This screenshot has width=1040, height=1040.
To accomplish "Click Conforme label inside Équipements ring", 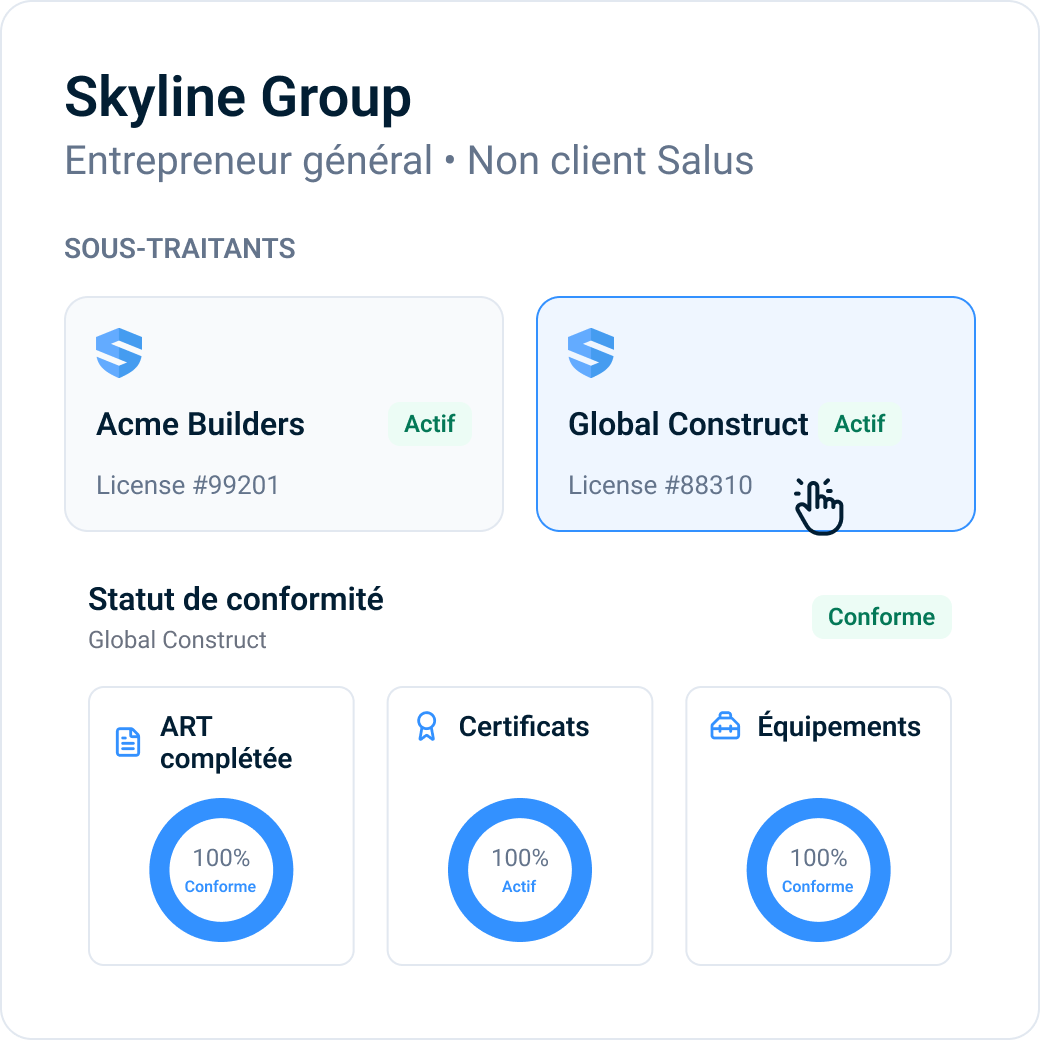I will tap(818, 887).
